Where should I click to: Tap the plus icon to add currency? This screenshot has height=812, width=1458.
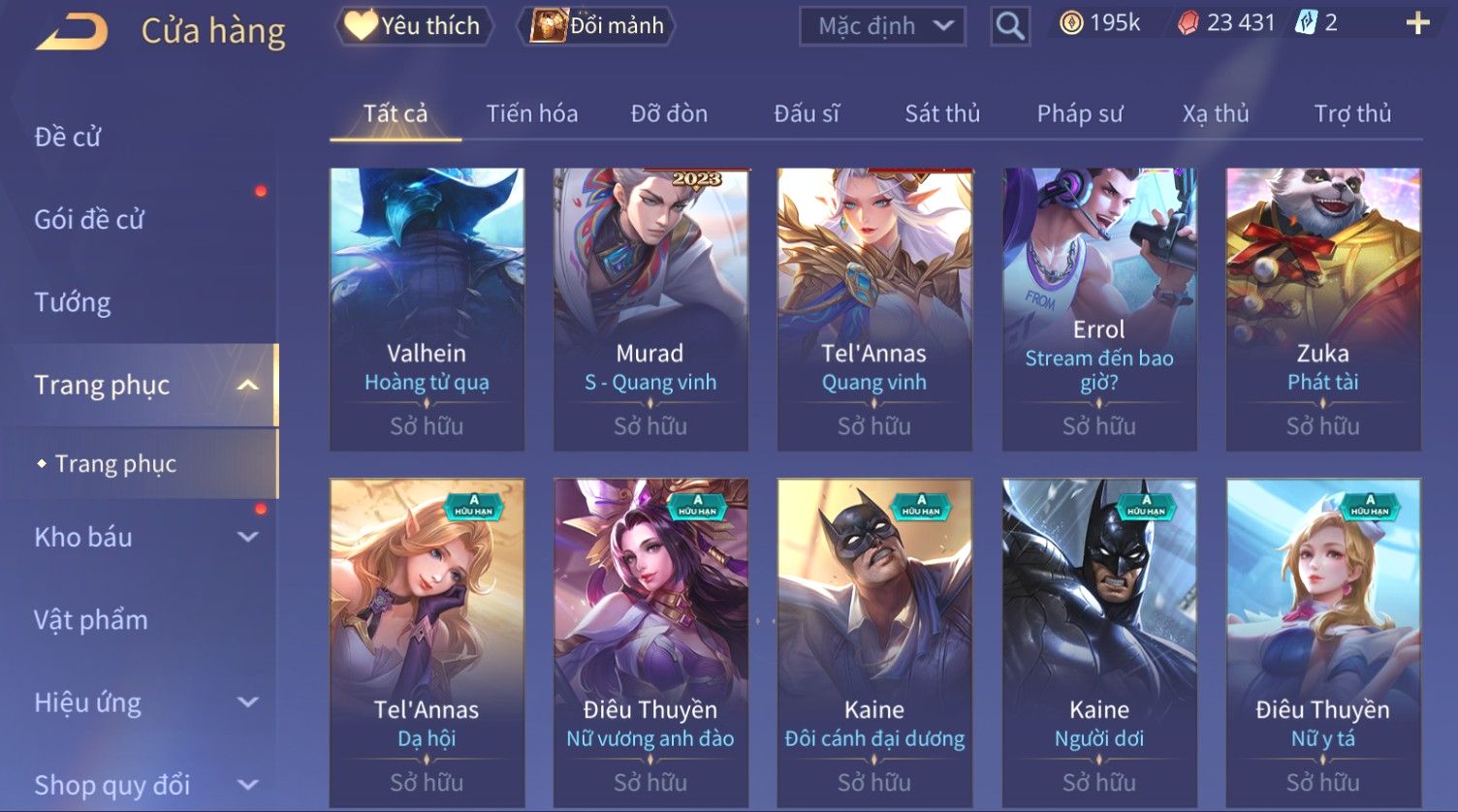[x=1417, y=23]
